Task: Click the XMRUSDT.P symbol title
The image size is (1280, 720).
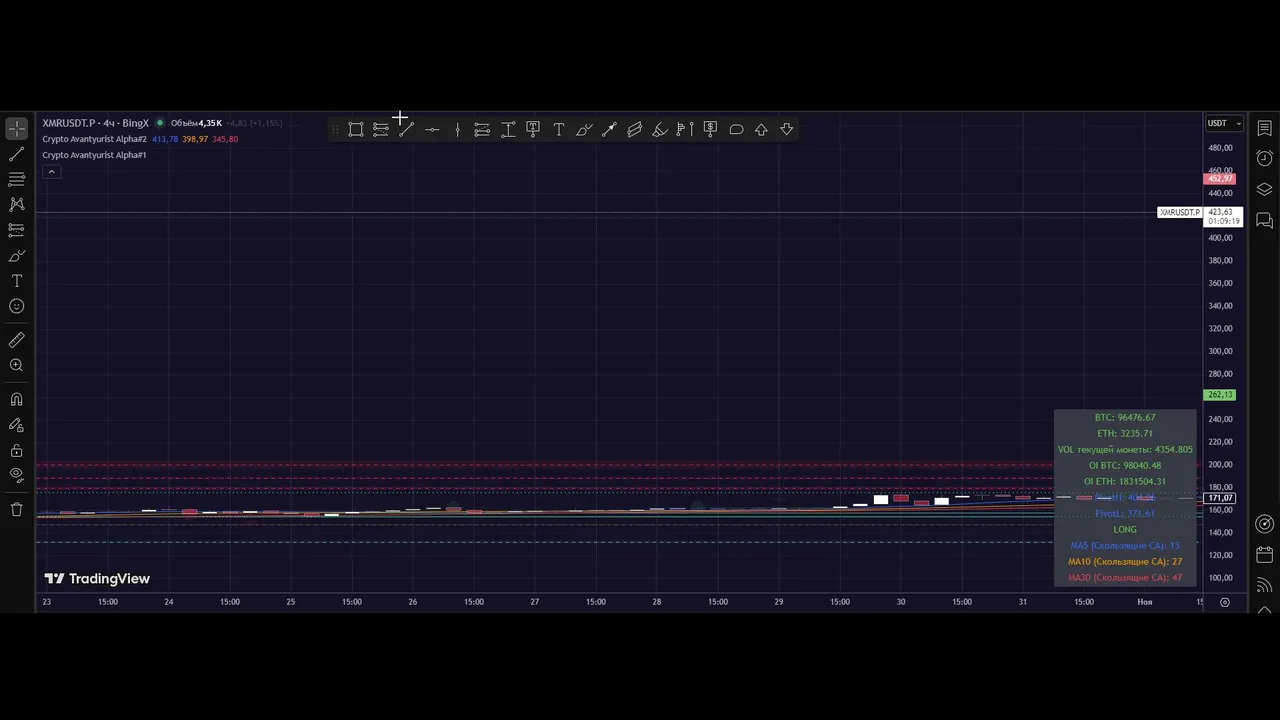Action: pyautogui.click(x=95, y=123)
